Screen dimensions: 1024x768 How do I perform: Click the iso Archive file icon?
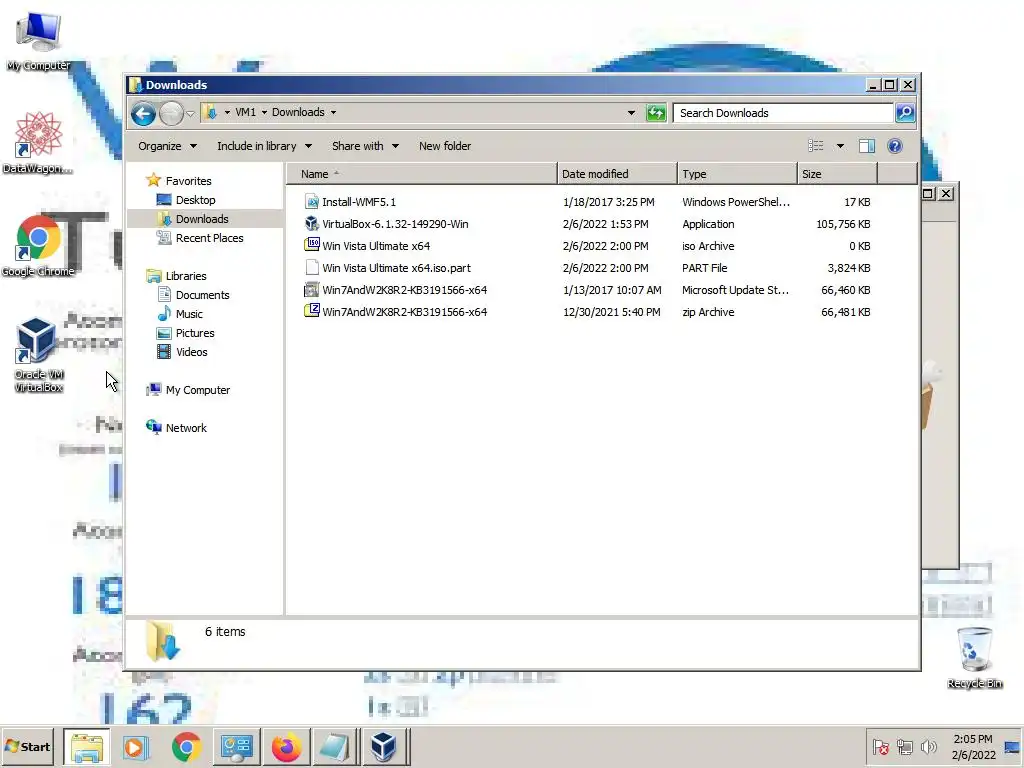click(x=312, y=246)
